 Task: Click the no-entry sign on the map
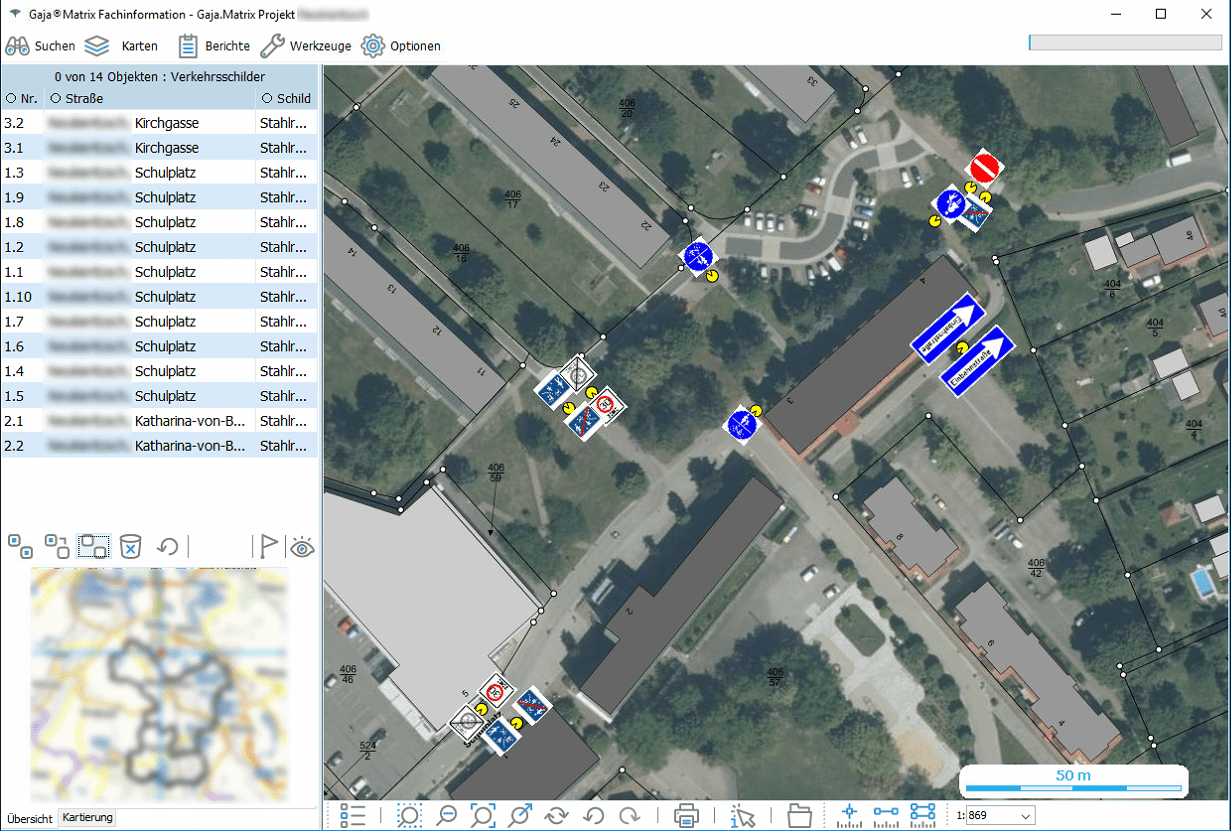pos(984,167)
